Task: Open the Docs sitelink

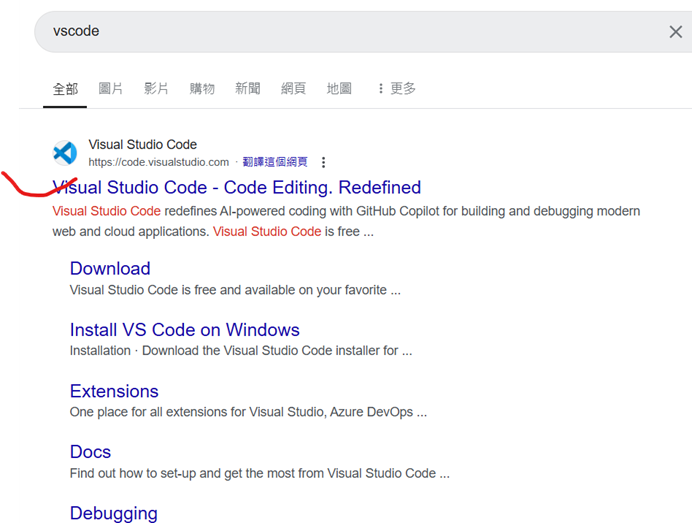Action: (x=90, y=452)
